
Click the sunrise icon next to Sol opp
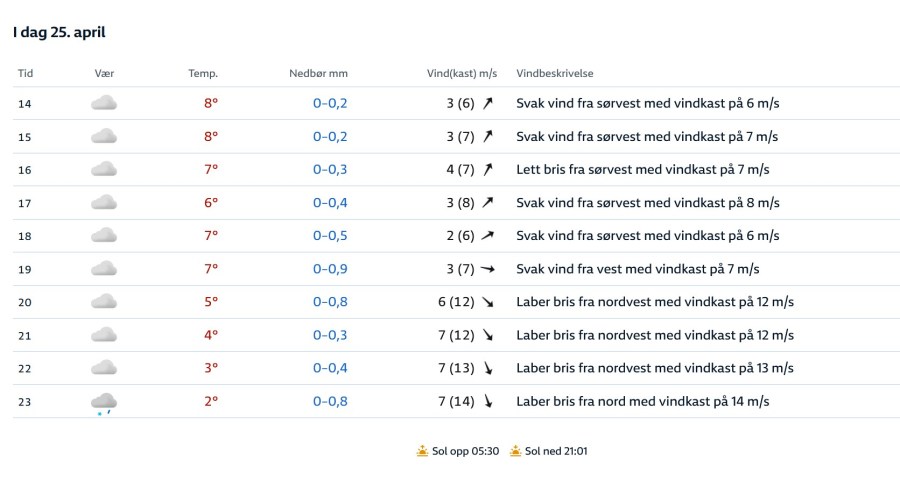(422, 451)
